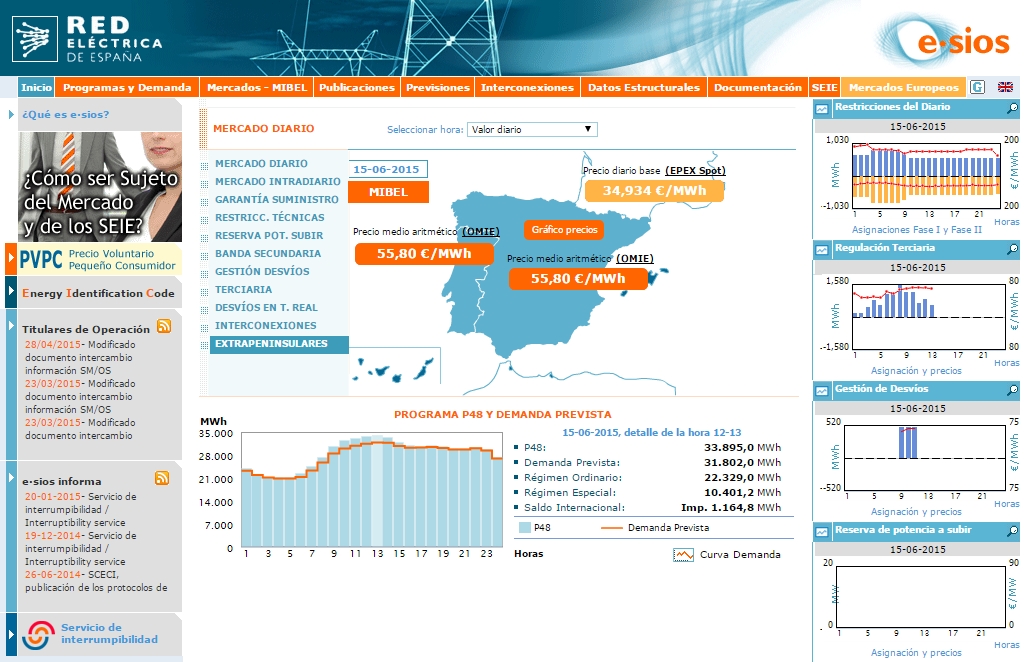The image size is (1026, 662).
Task: Click the Portugal 55,80 €/MWh price badge
Action: coord(424,254)
